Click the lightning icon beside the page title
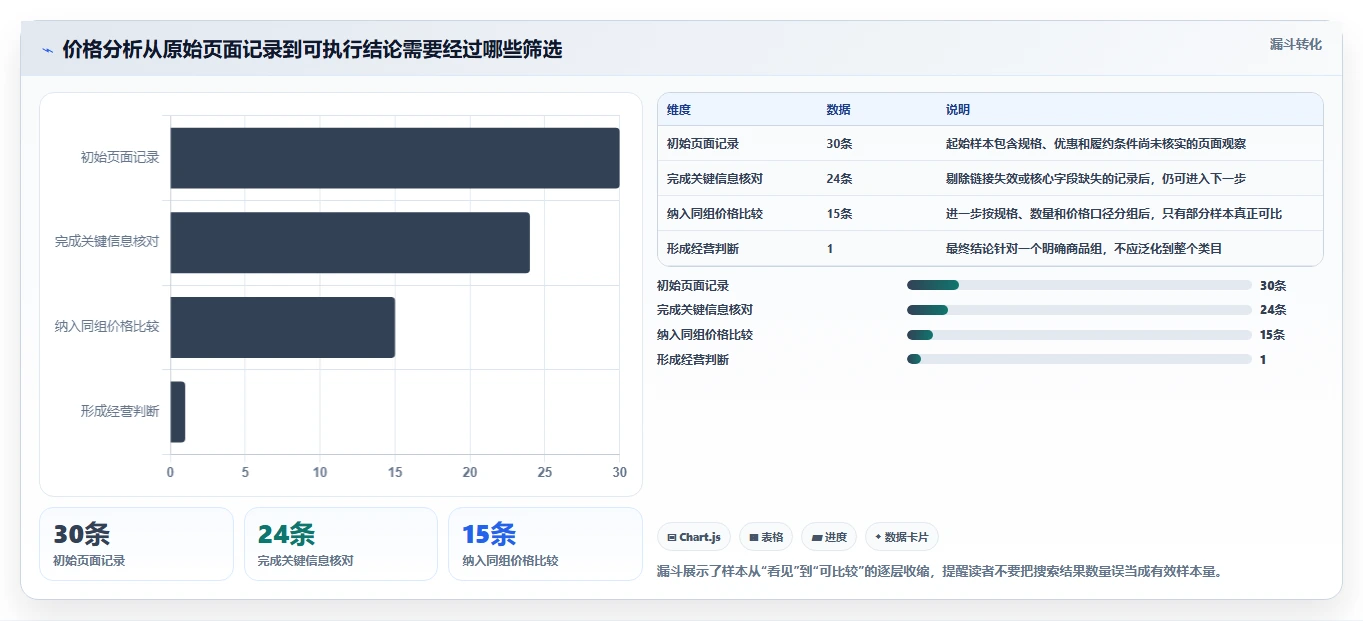 (x=48, y=50)
